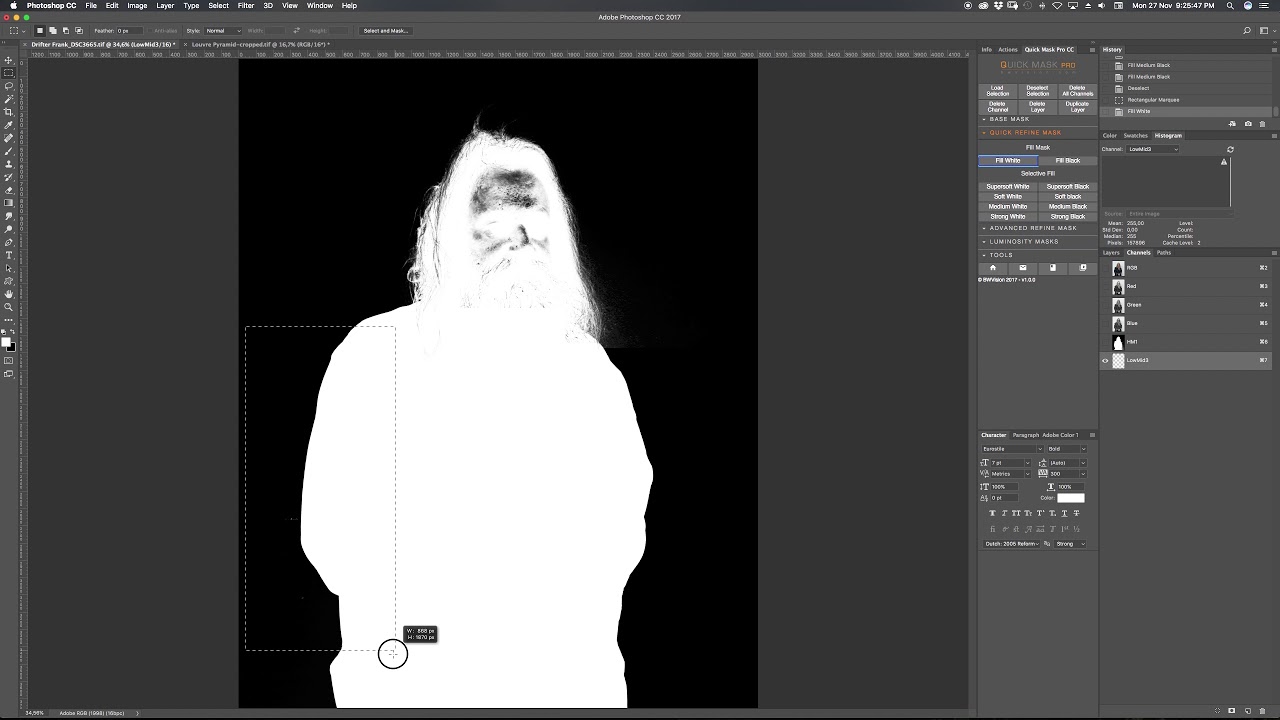Click the home icon in Quick Mask panel

[x=993, y=268]
